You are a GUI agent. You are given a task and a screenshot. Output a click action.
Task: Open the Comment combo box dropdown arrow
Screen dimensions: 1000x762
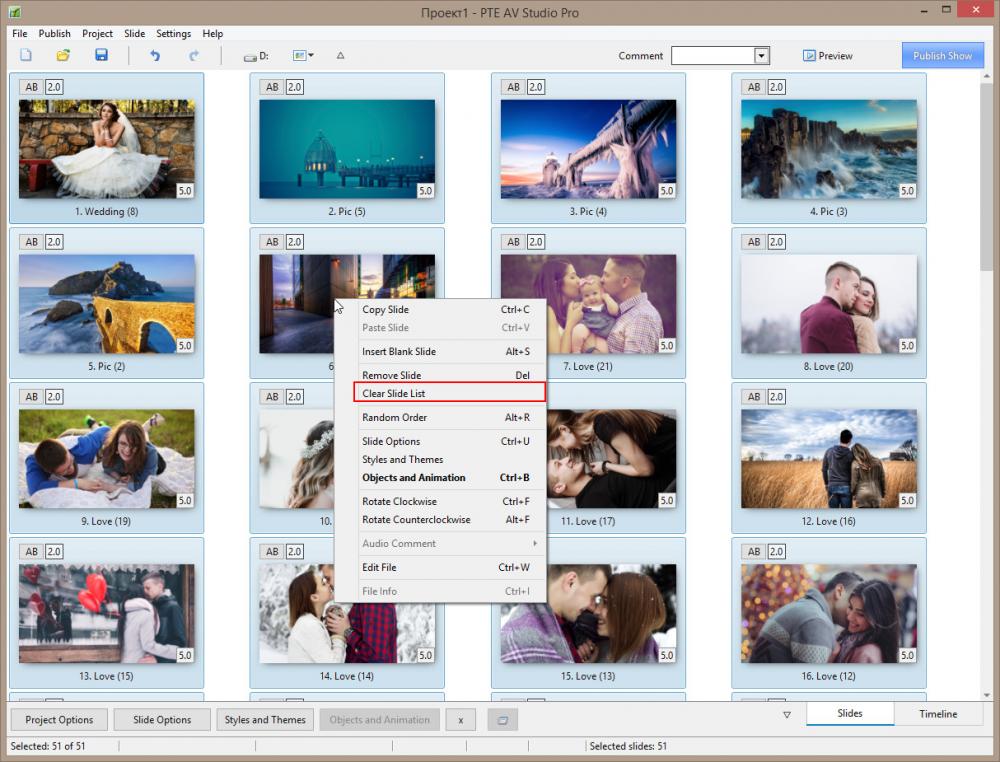(761, 56)
